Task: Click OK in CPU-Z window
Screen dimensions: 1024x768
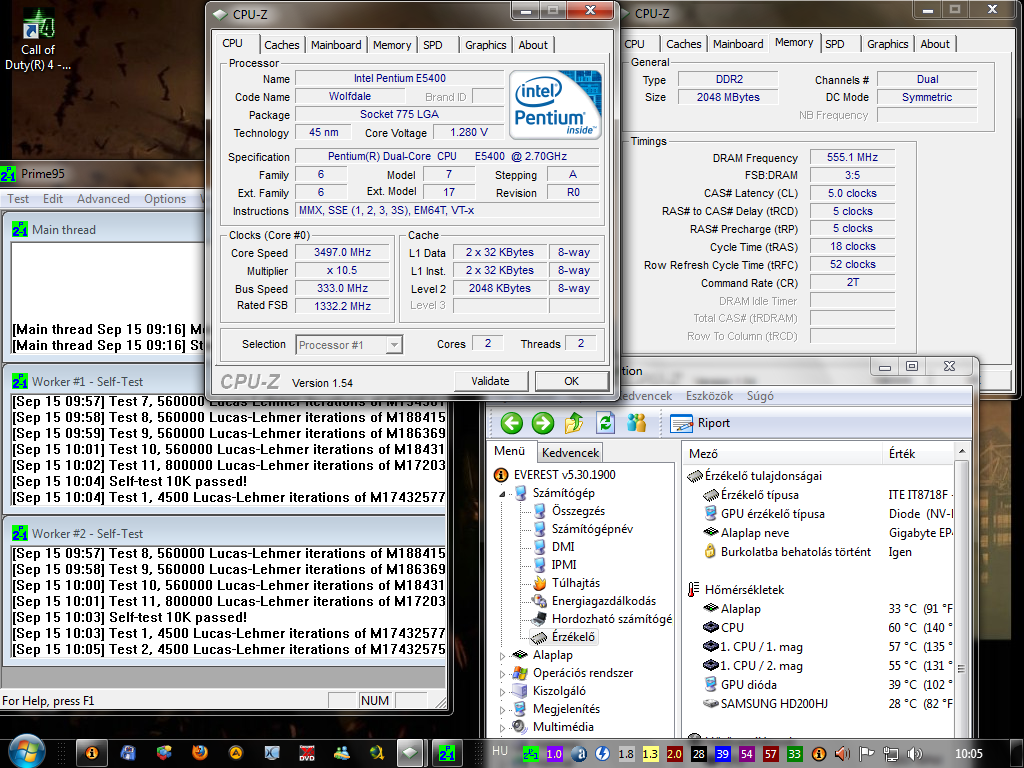Action: tap(571, 381)
